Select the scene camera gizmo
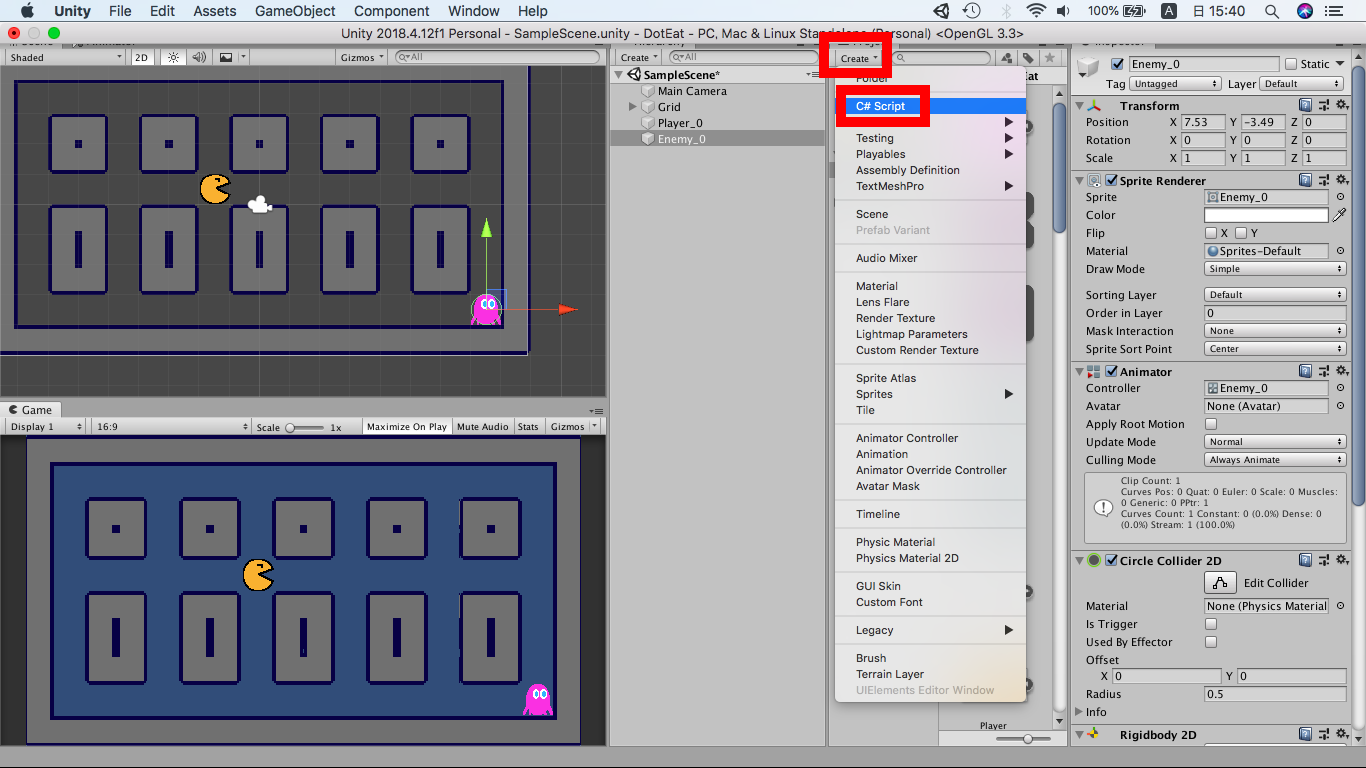The width and height of the screenshot is (1366, 768). point(259,204)
